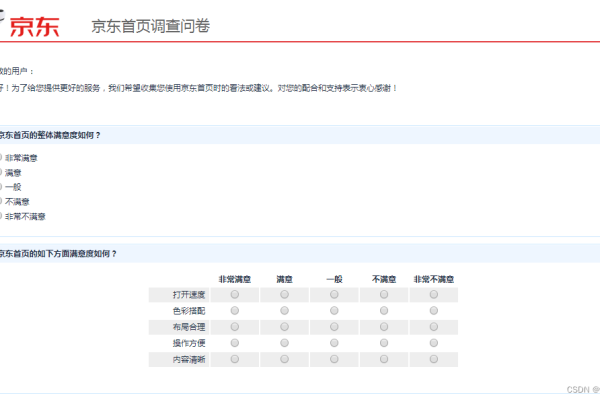
Task: Click the page title 京东首页调查问卷
Action: coord(150,26)
